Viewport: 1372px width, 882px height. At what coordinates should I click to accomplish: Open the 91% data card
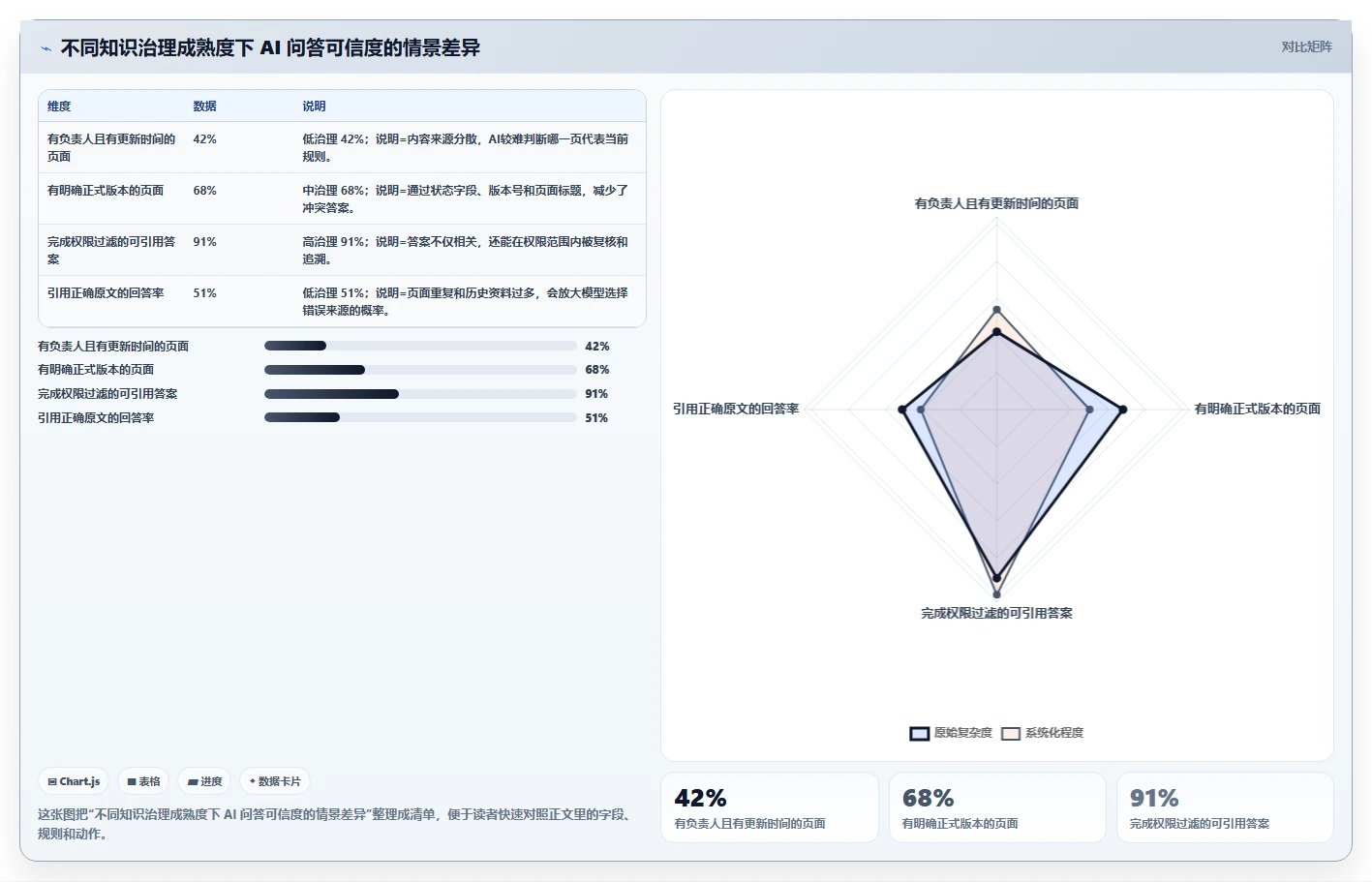(1225, 807)
